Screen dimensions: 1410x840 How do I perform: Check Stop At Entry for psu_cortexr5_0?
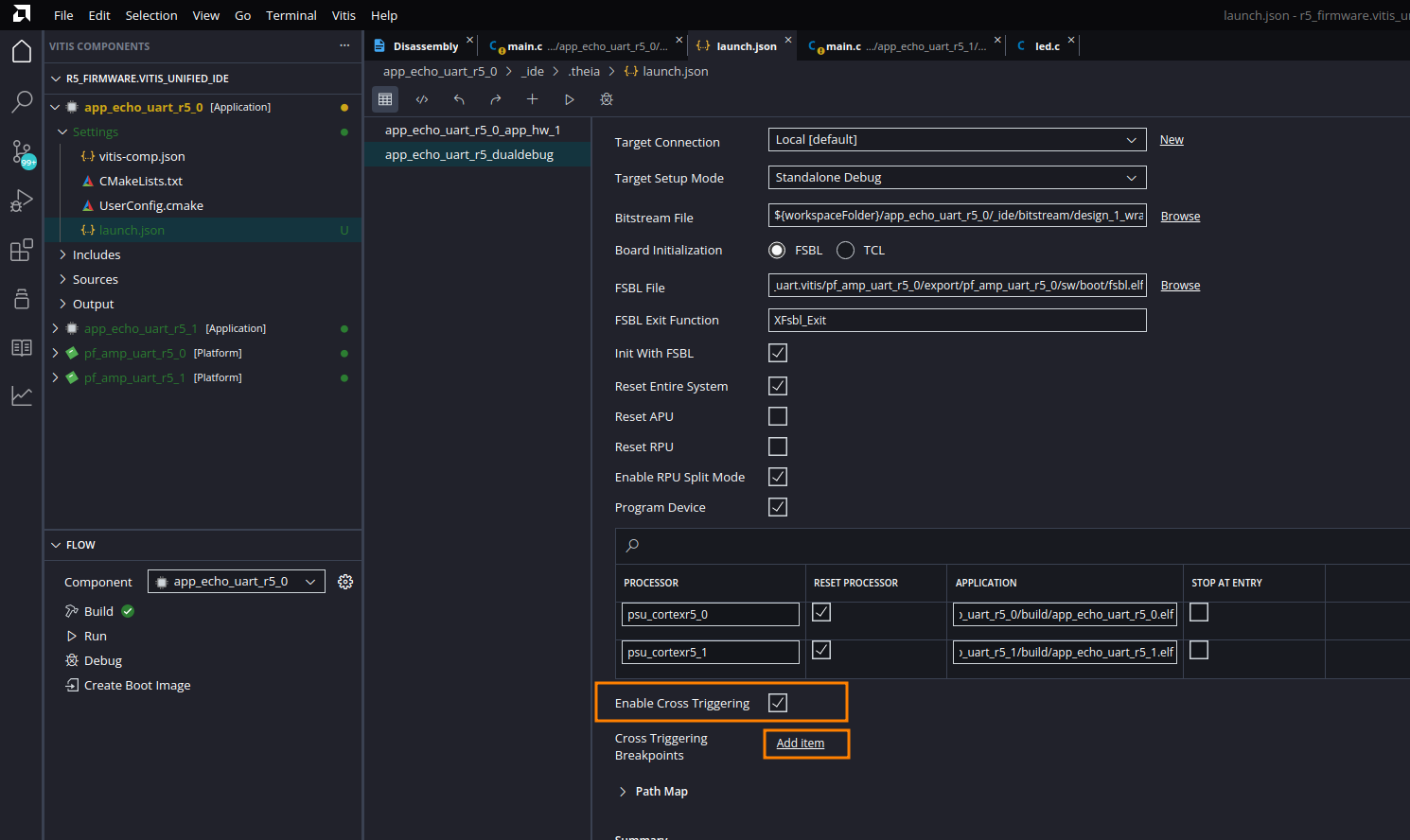[x=1199, y=613]
